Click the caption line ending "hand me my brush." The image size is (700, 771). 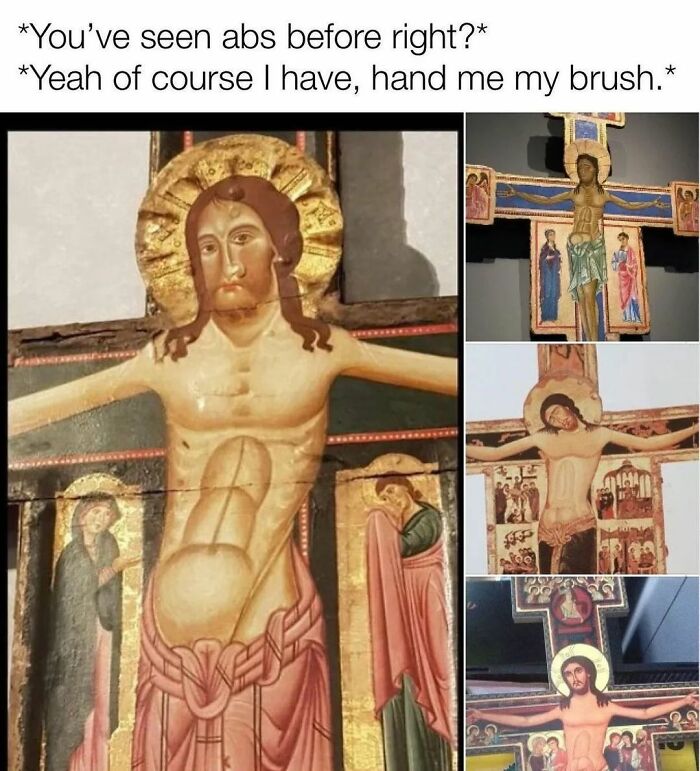pyautogui.click(x=346, y=78)
